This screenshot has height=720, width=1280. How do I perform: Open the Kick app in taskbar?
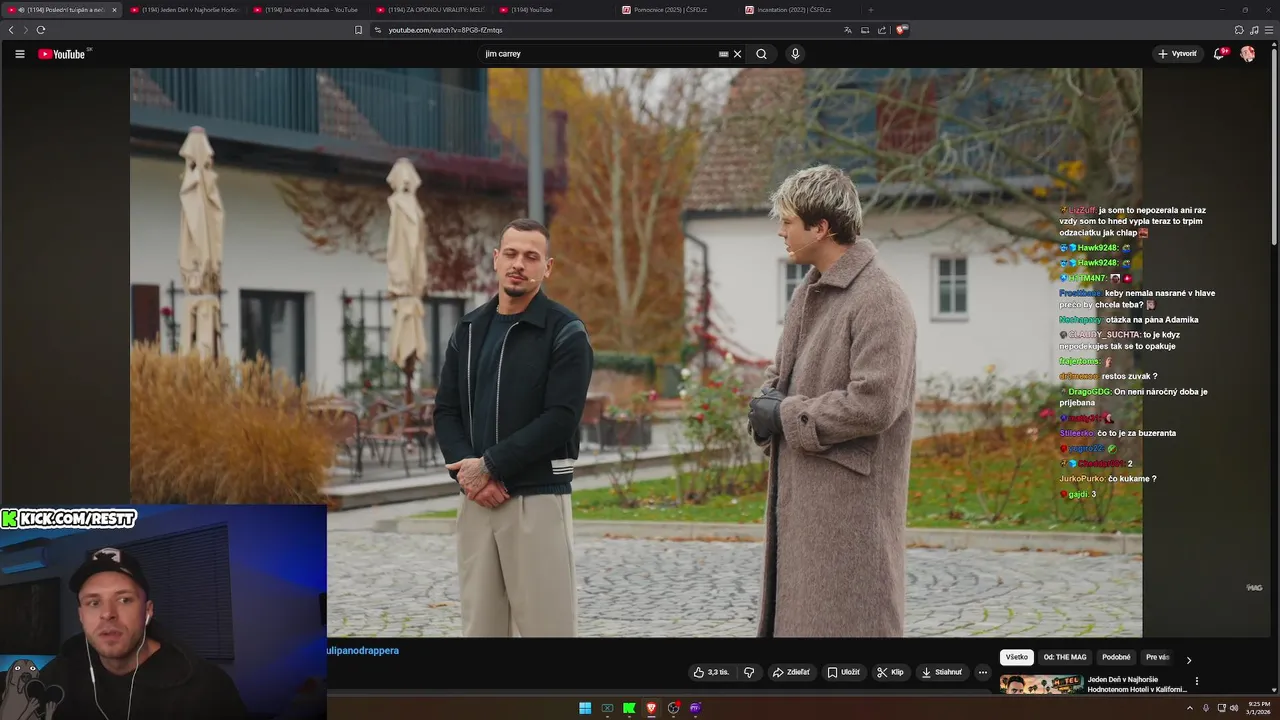click(x=629, y=708)
